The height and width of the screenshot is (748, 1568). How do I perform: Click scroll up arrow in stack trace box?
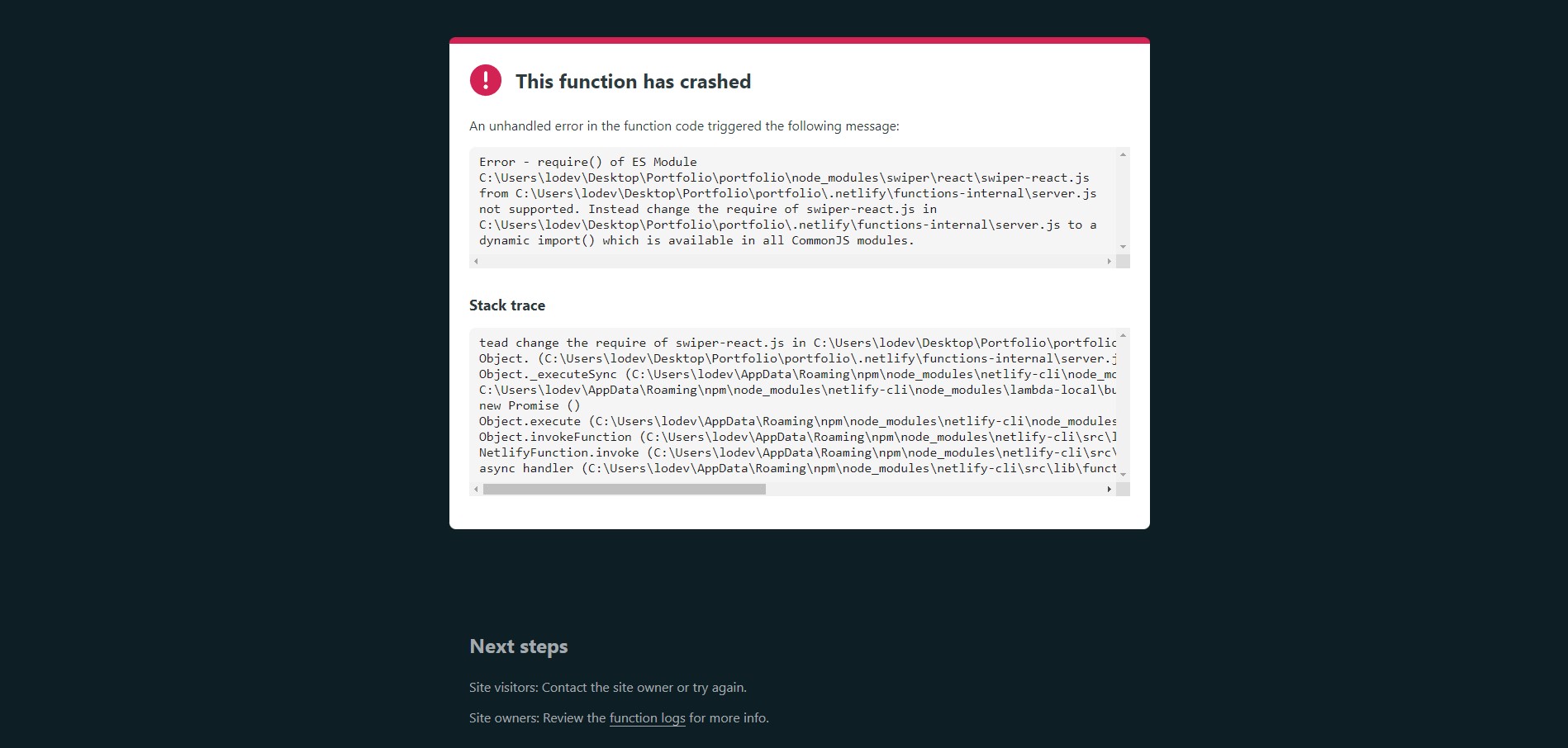tap(1123, 335)
